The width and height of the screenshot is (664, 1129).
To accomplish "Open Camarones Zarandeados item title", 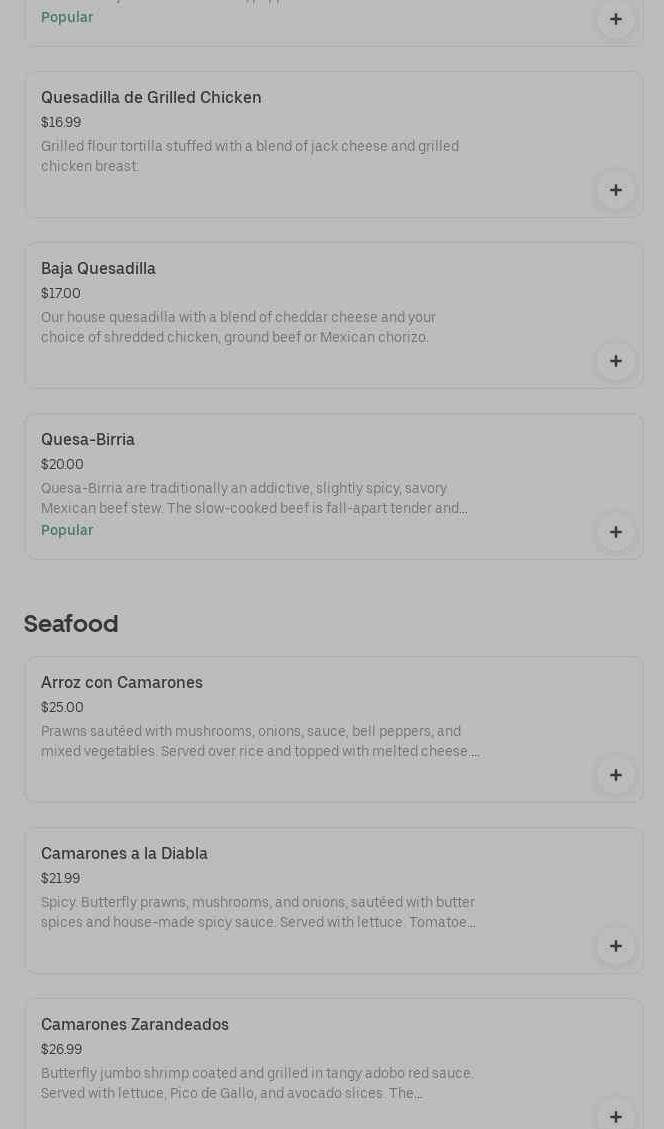I will coord(135,1025).
